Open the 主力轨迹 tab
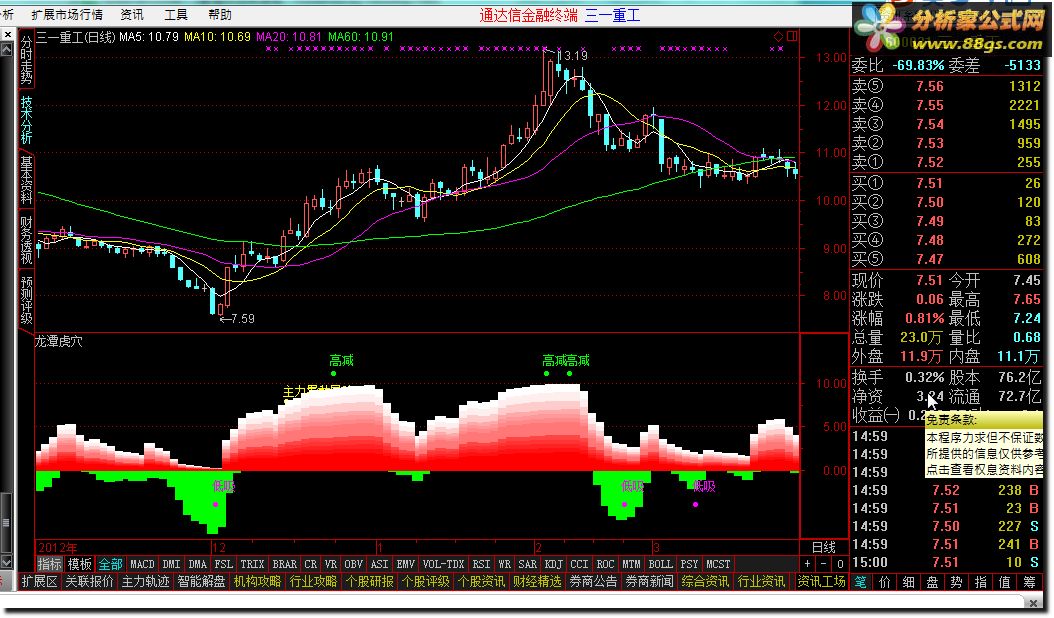 pos(145,581)
